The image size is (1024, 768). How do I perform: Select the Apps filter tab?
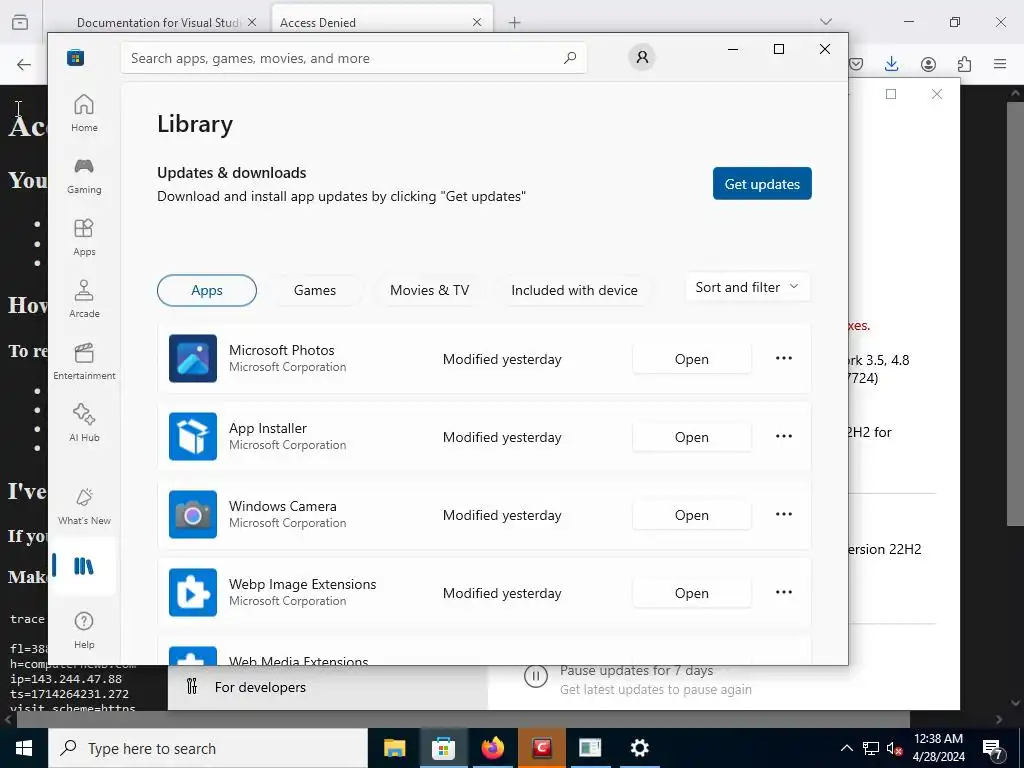tap(207, 291)
